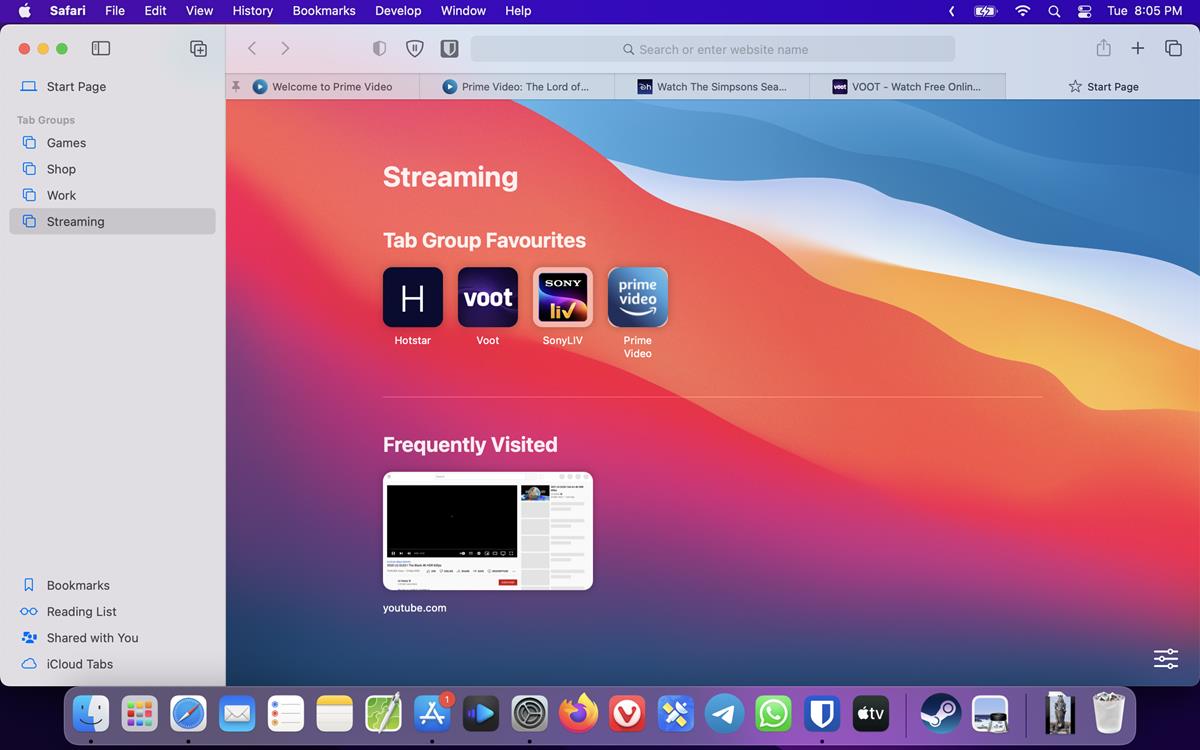This screenshot has height=750, width=1200.
Task: Open Bookmarks in the sidebar
Action: coord(112,585)
